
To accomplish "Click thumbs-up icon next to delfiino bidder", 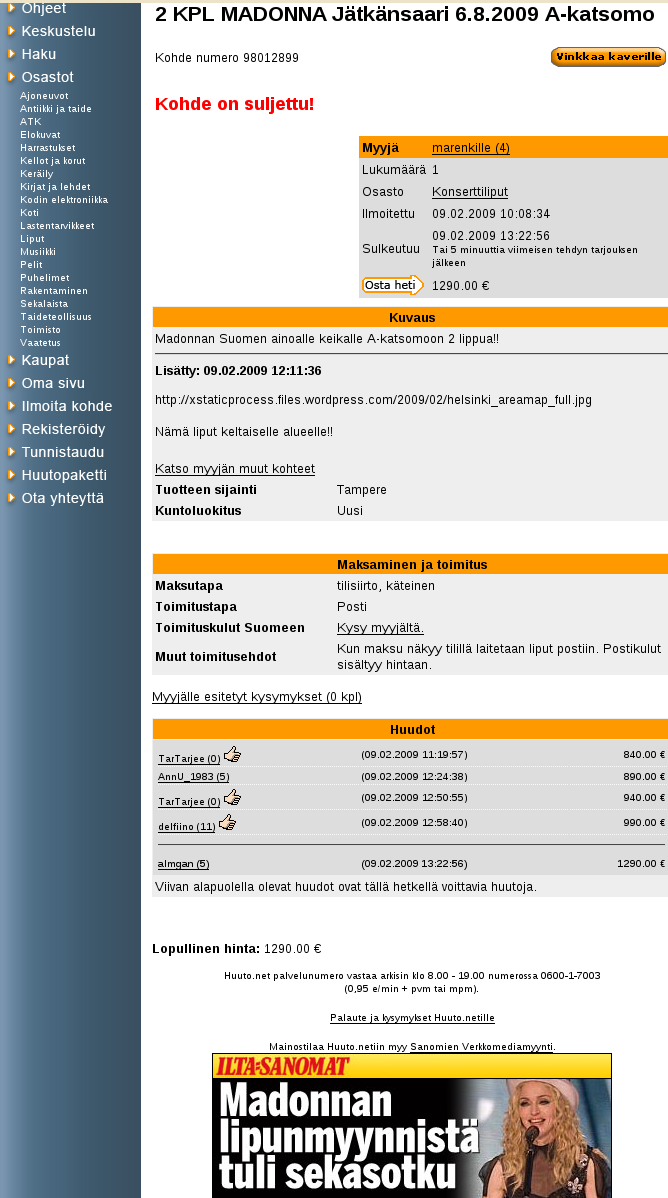I will (227, 823).
